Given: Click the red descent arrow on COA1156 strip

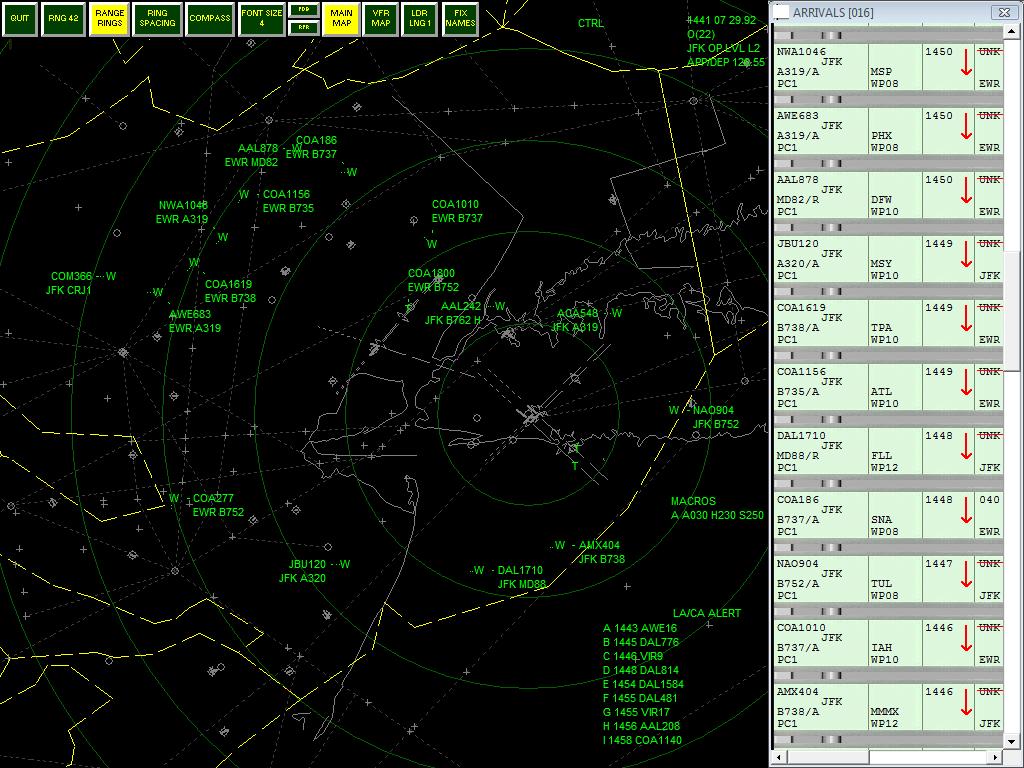Looking at the screenshot, I should 966,383.
